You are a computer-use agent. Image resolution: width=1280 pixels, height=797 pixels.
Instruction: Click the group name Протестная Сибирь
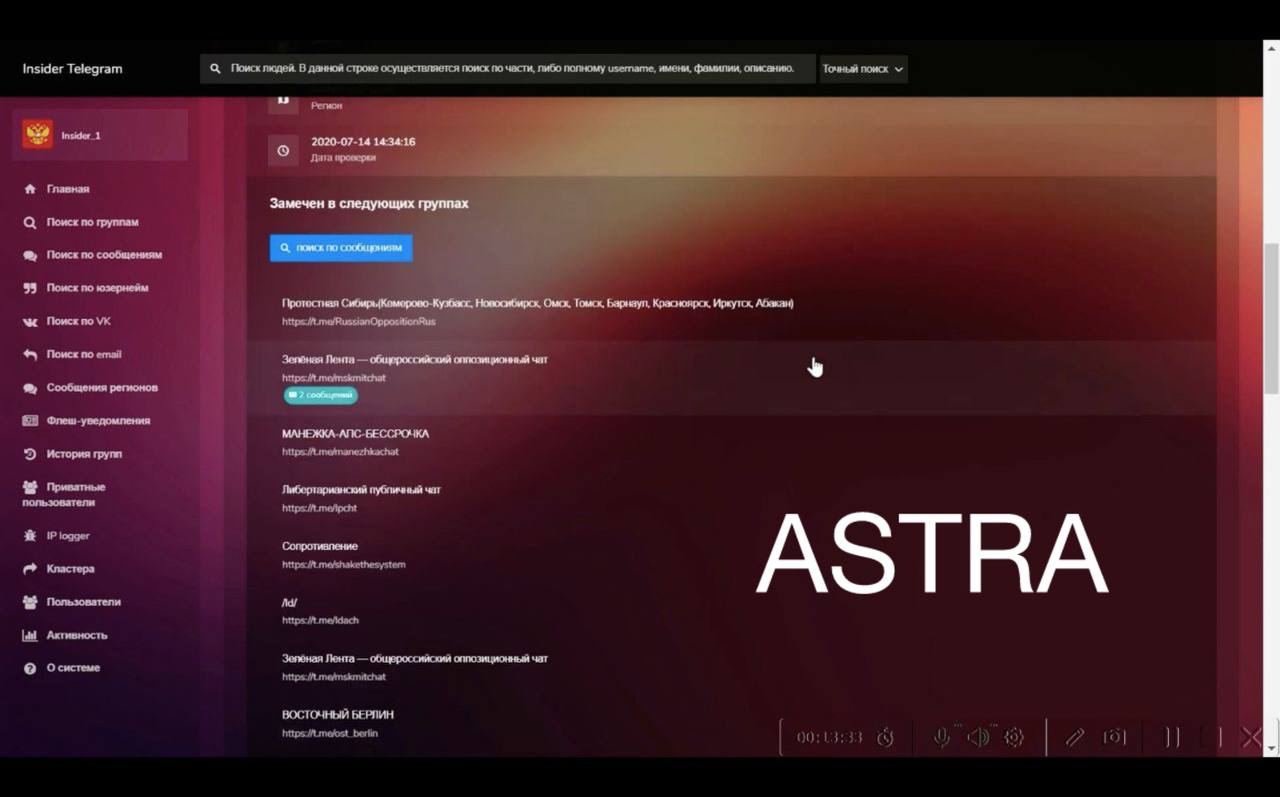coord(538,303)
